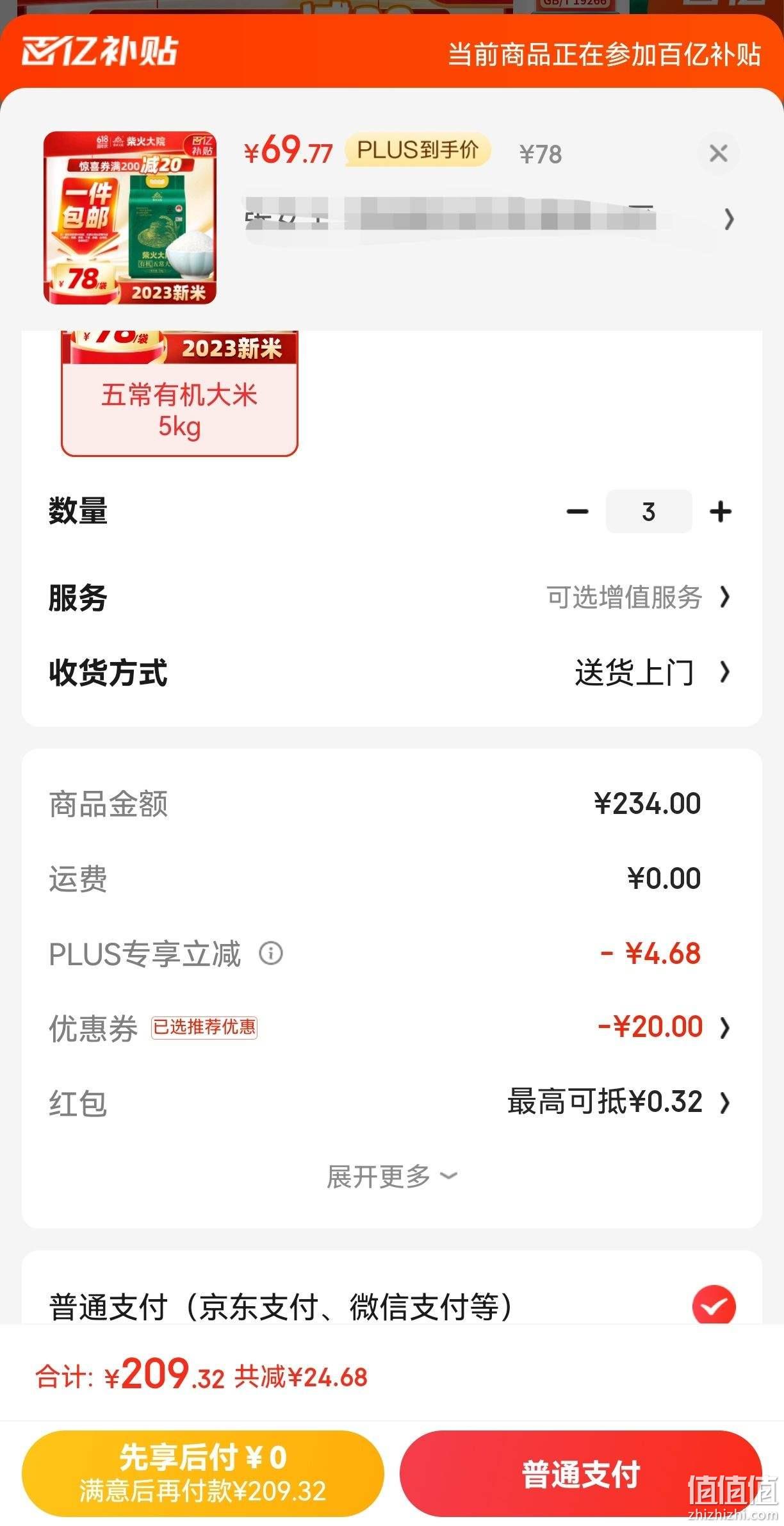The height and width of the screenshot is (1526, 784).
Task: Edit the quantity field showing 3
Action: 649,511
